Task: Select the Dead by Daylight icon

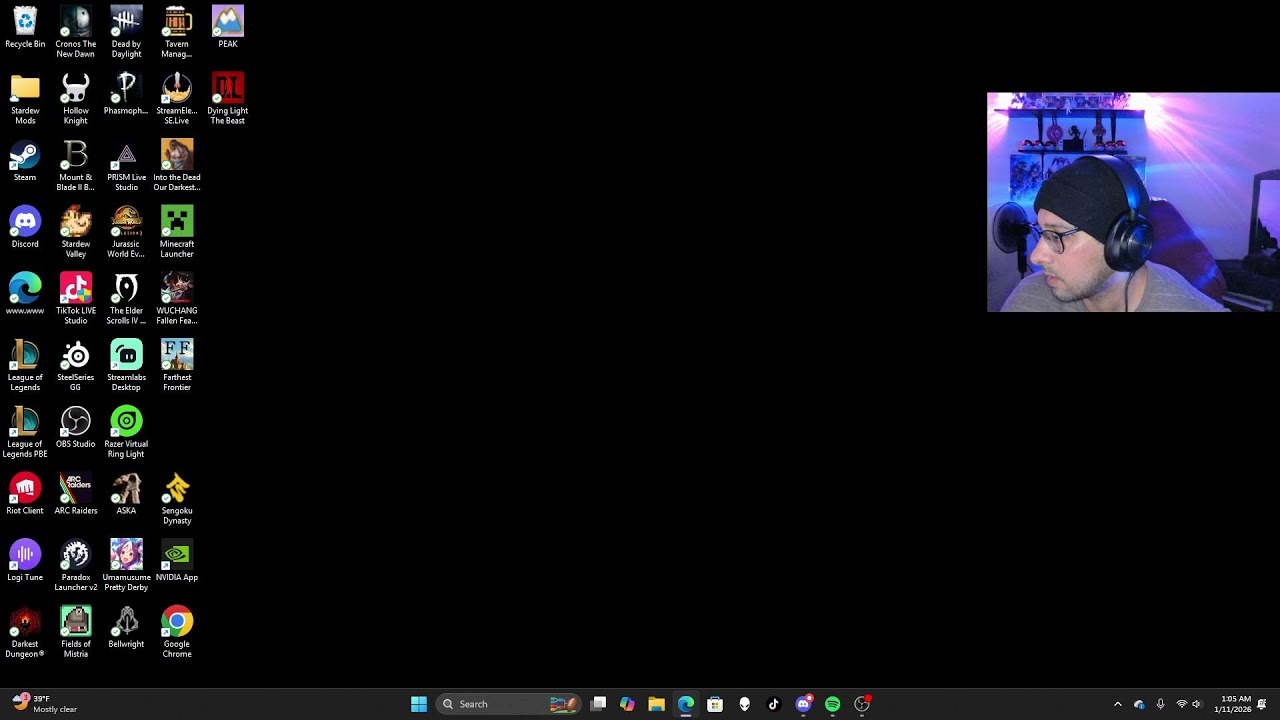Action: 126,32
